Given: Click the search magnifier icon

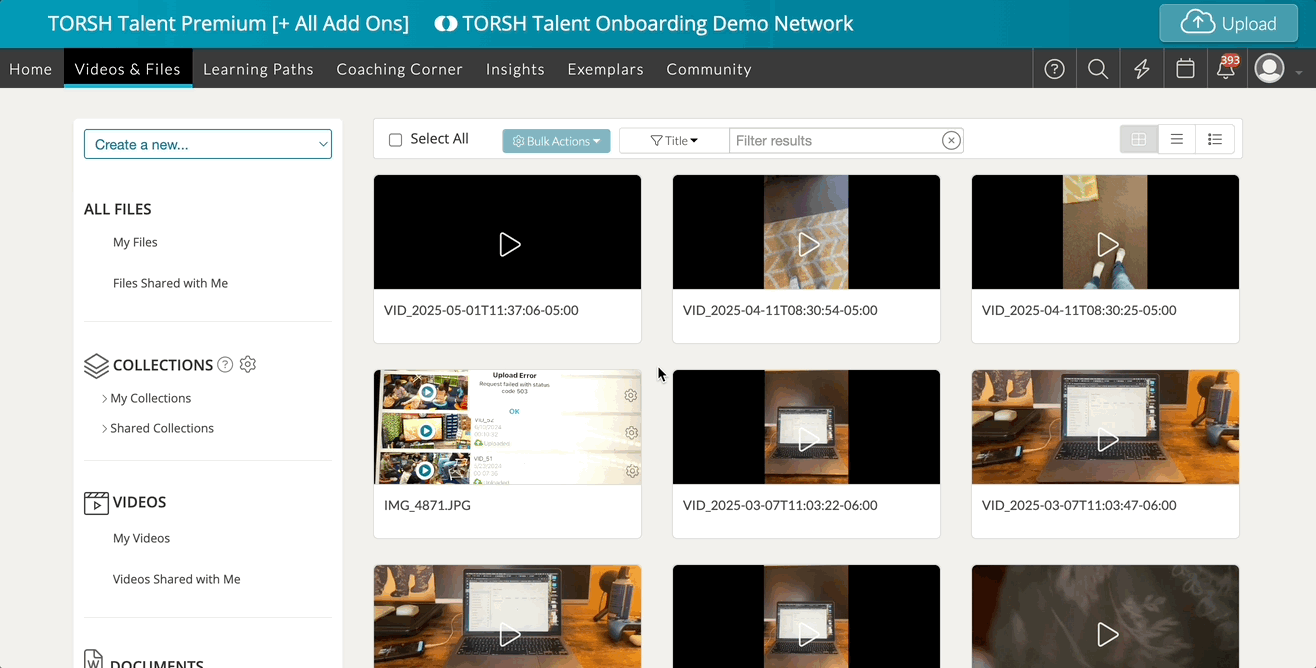Looking at the screenshot, I should click(1098, 69).
